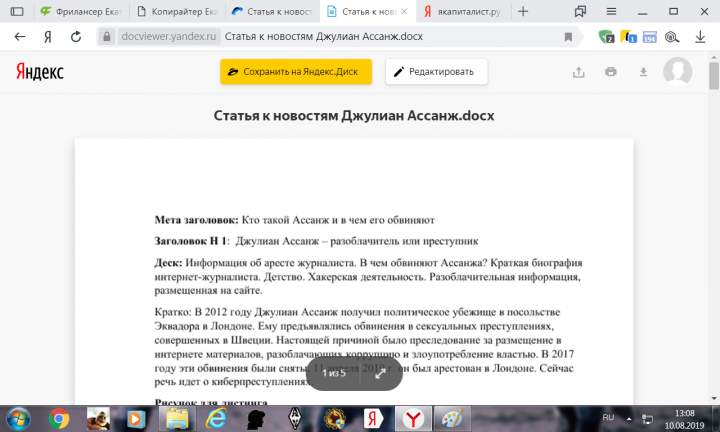
Task: Launch Google Chrome from the taskbar
Action: point(59,419)
